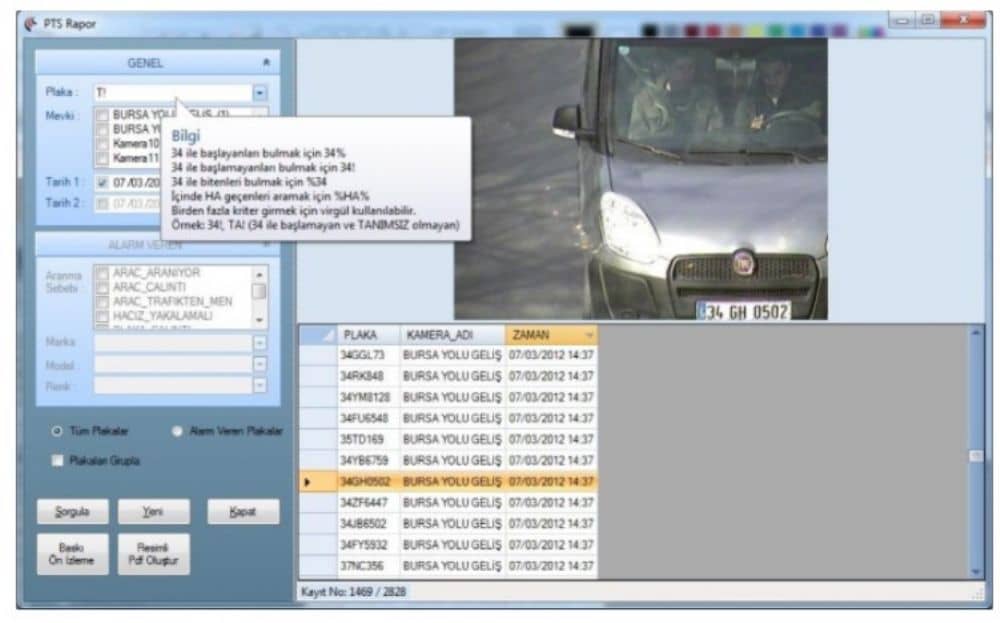Sort by the KAMERA_ADI column header
1000x623 pixels.
pos(453,335)
